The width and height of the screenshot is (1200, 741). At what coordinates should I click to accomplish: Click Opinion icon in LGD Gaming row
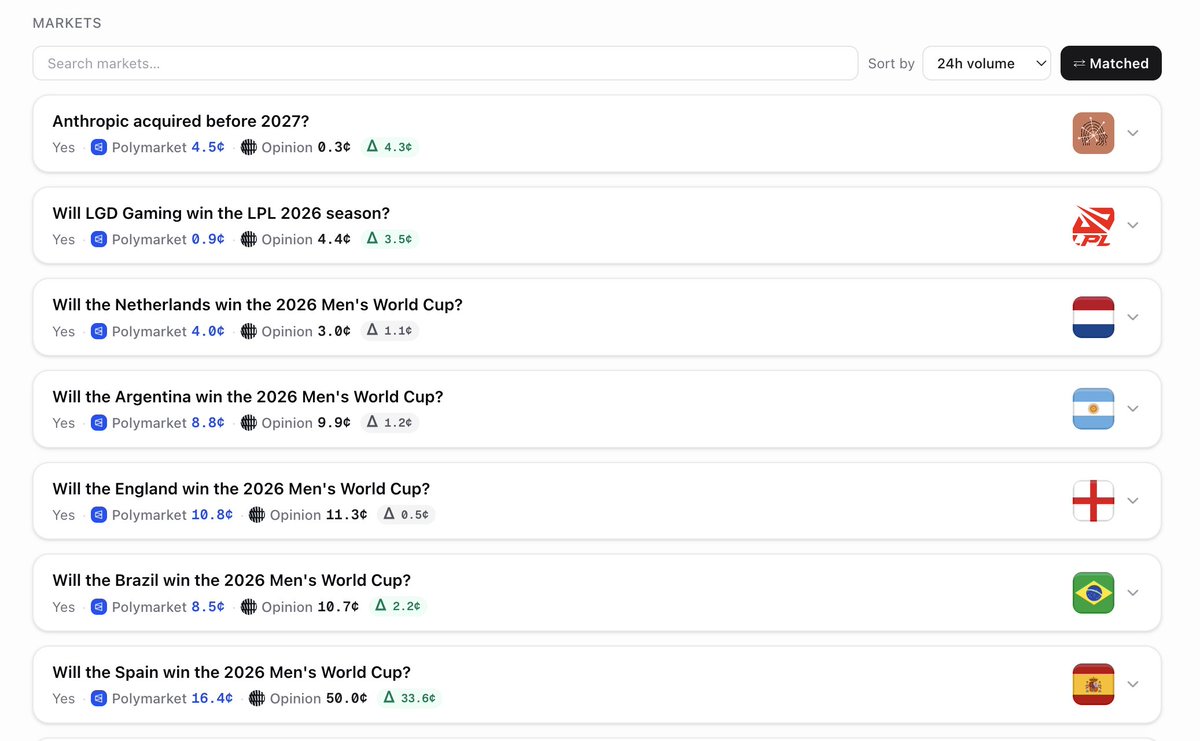249,239
